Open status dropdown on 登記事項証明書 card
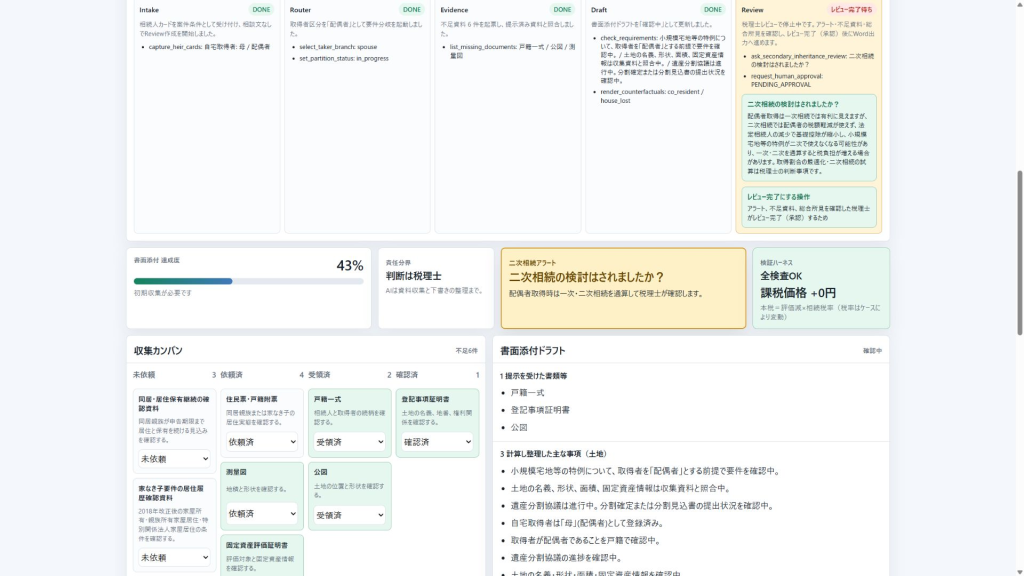Screen dimensions: 1024x576 [x=437, y=442]
